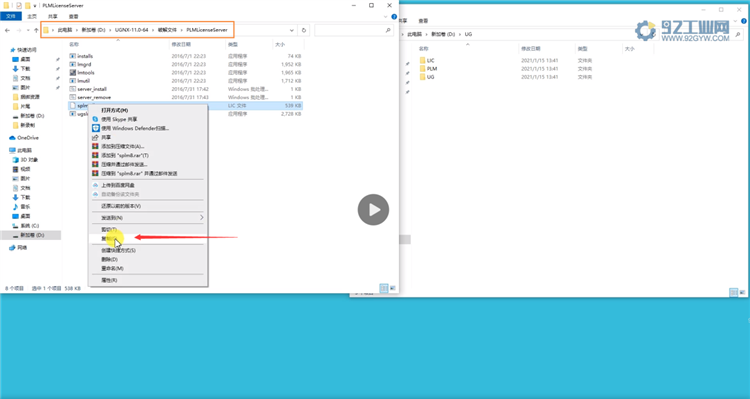Open the recent locations dropdown arrow

coord(28,30)
